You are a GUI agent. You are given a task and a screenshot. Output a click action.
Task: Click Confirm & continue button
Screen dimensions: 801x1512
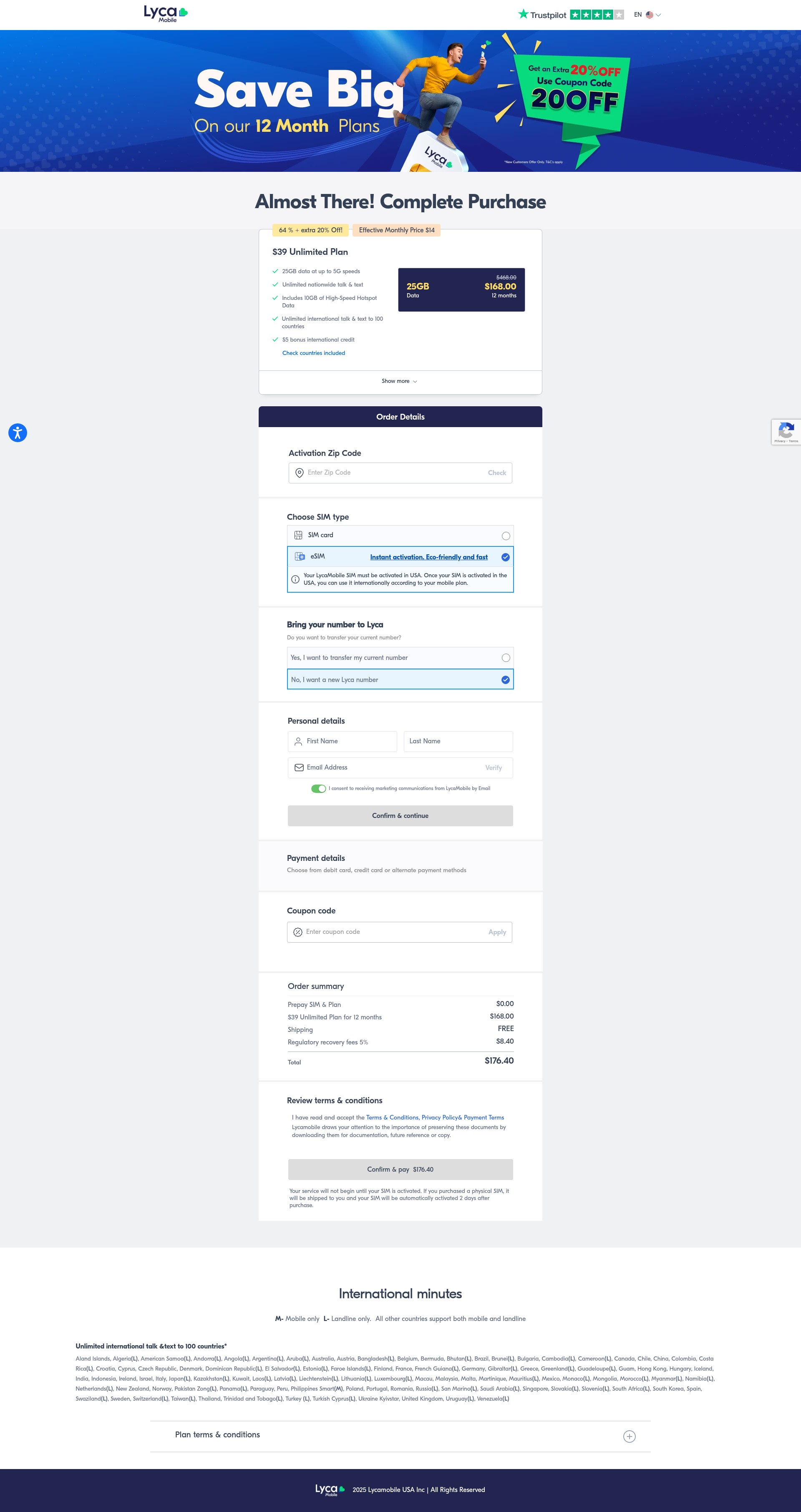point(400,816)
